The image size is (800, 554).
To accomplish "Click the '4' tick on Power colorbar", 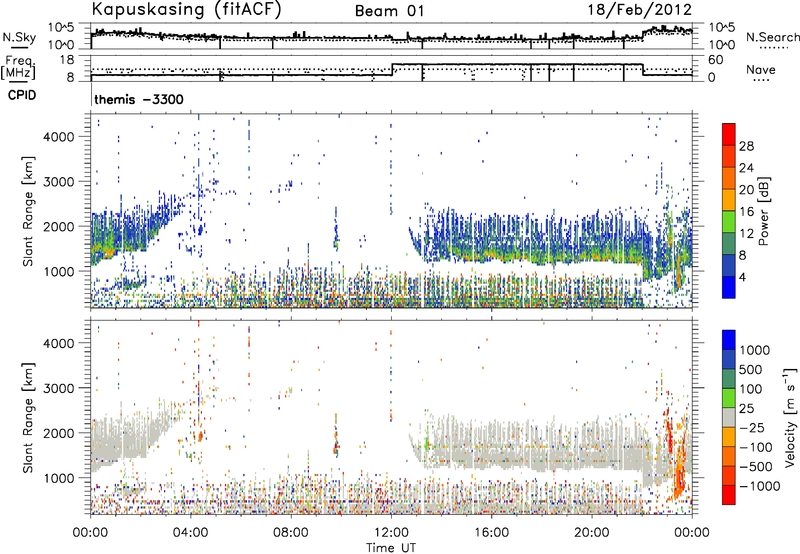I will point(743,277).
